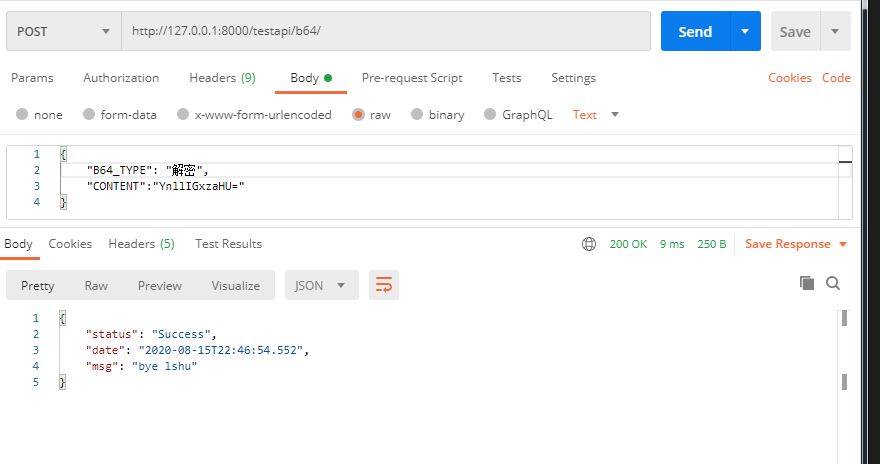Open the response Cookies tab
Screen dimensions: 880x464
(70, 244)
